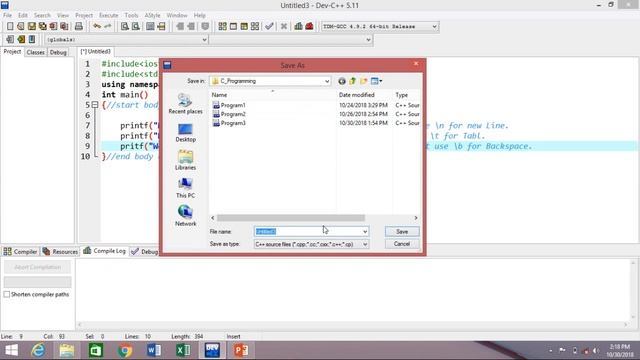The image size is (640, 360).
Task: Select Desktop in Save As sidebar
Action: point(185,132)
